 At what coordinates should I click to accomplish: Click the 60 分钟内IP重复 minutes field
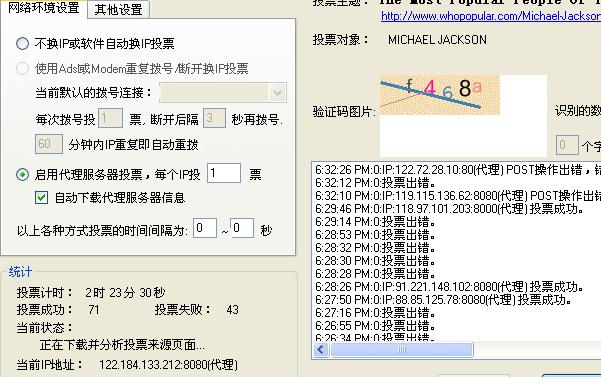pyautogui.click(x=49, y=144)
